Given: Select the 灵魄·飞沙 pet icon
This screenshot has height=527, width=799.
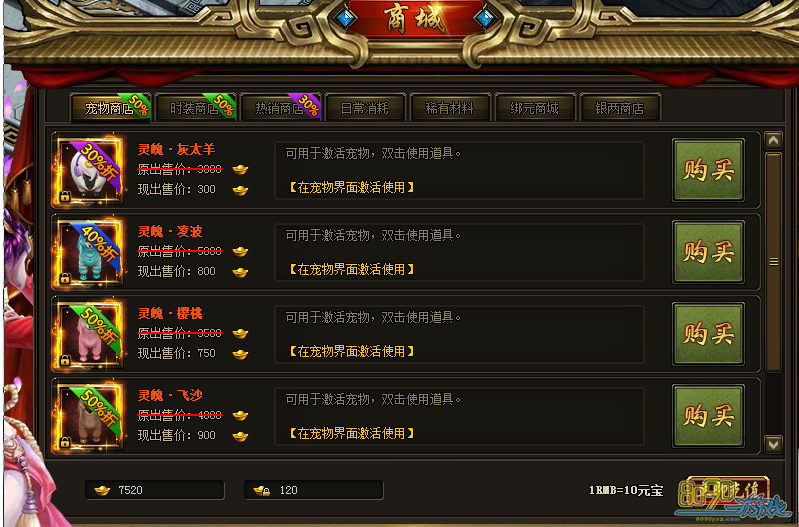Looking at the screenshot, I should tap(90, 417).
